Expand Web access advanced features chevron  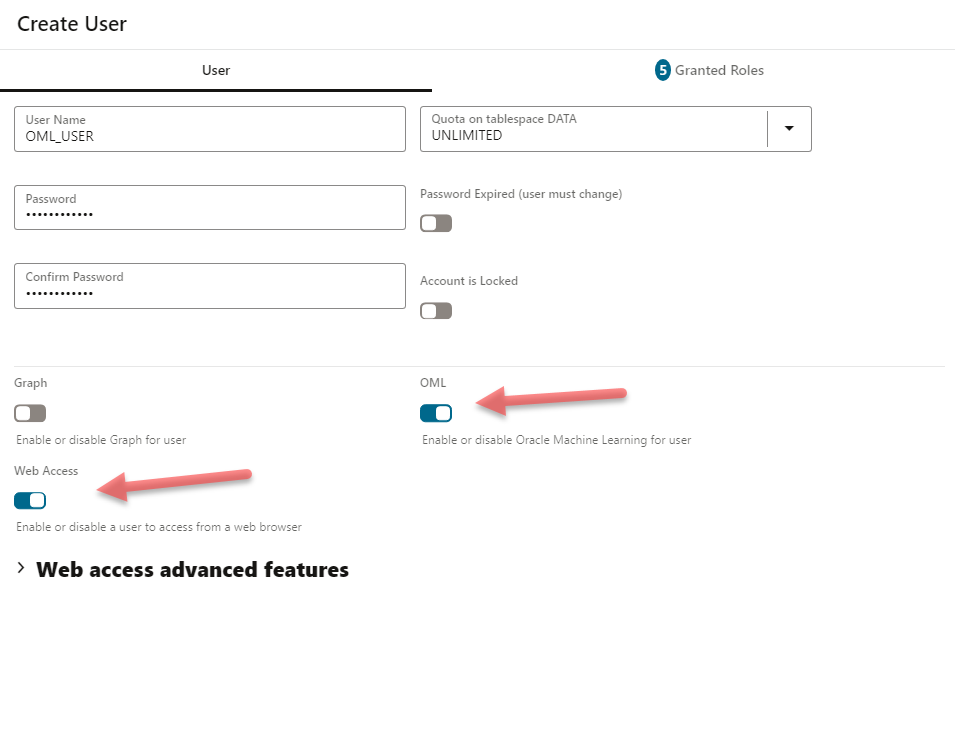tap(21, 568)
